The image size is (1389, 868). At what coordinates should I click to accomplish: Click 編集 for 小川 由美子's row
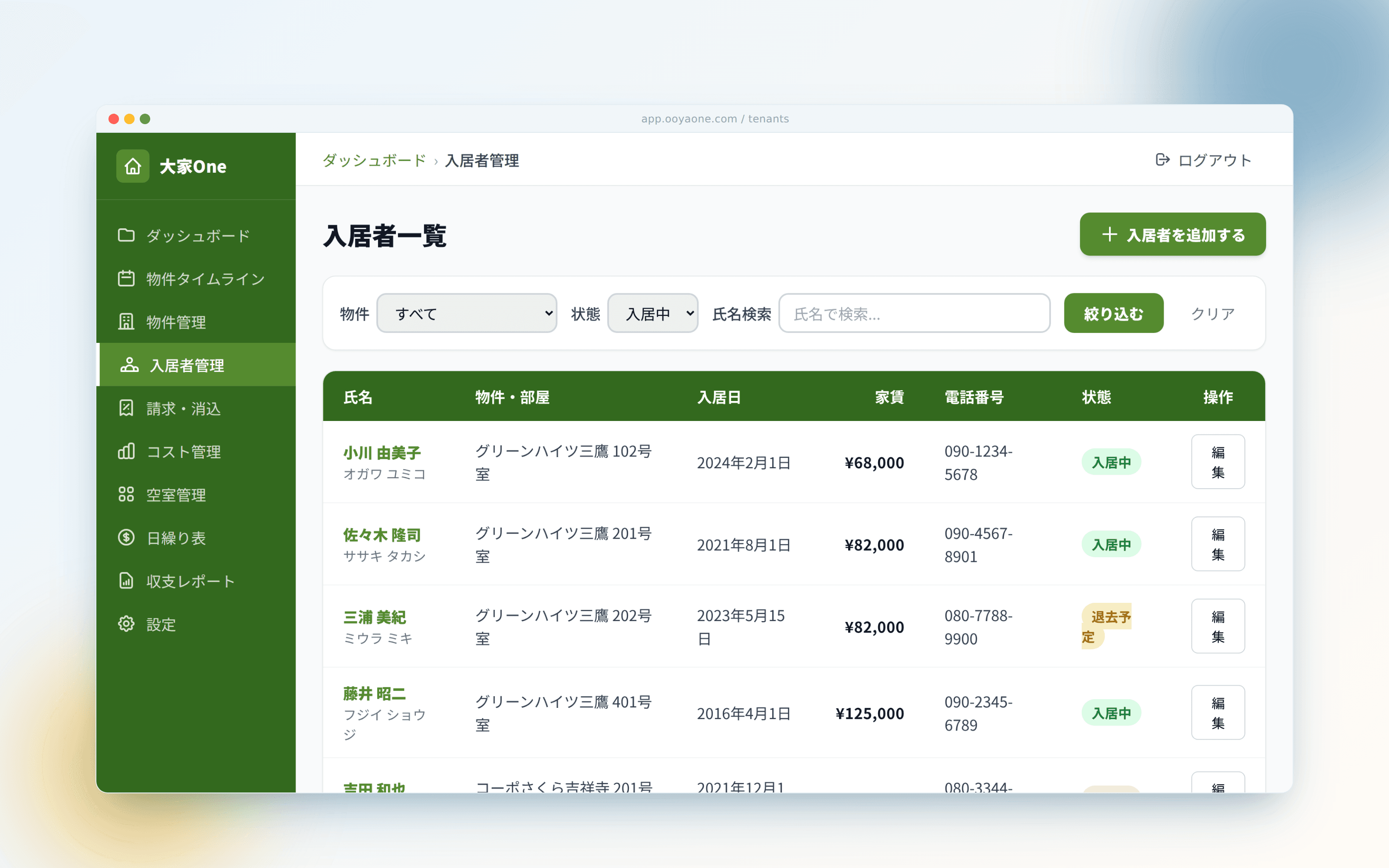[x=1218, y=462]
